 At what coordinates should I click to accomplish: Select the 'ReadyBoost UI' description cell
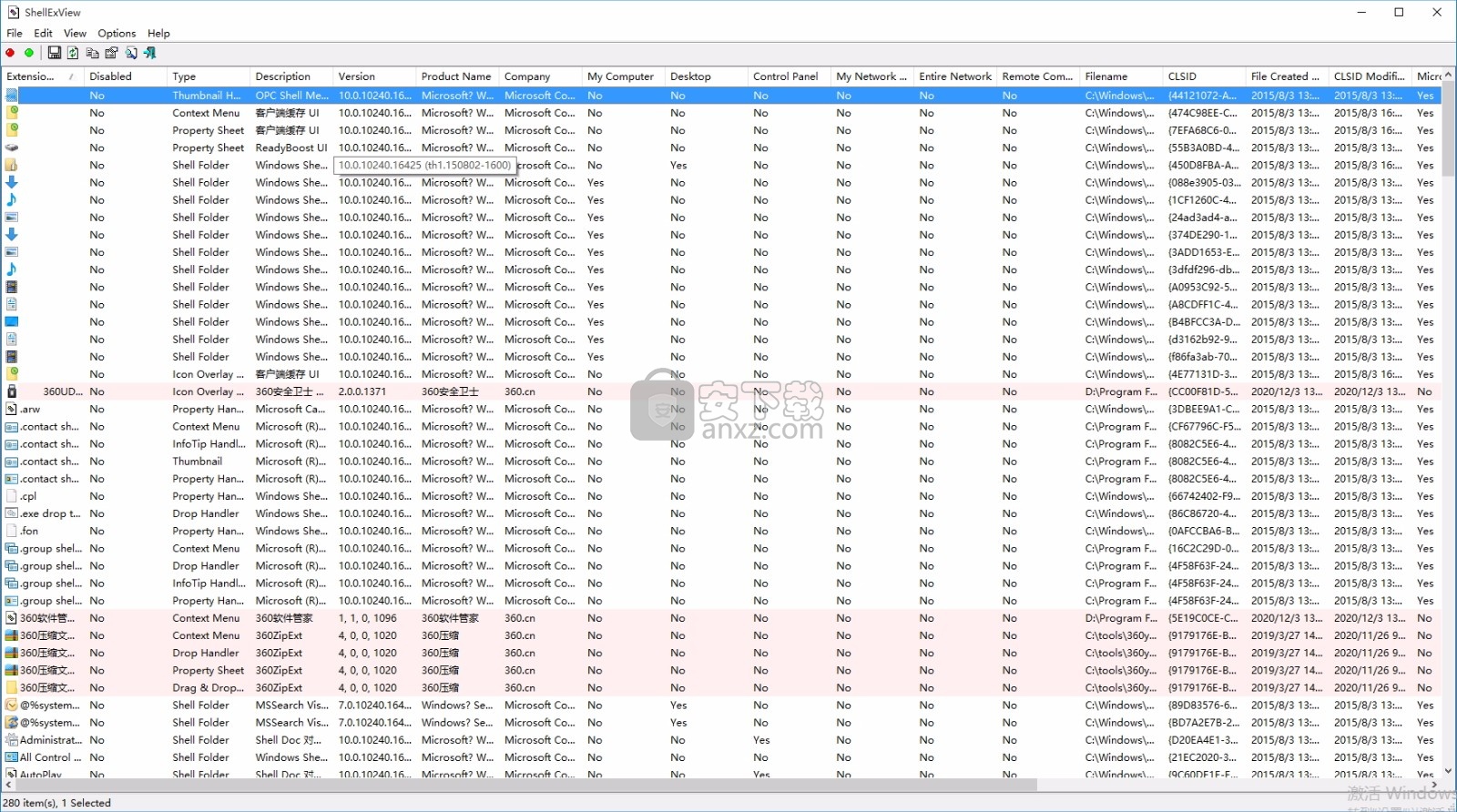[x=291, y=147]
